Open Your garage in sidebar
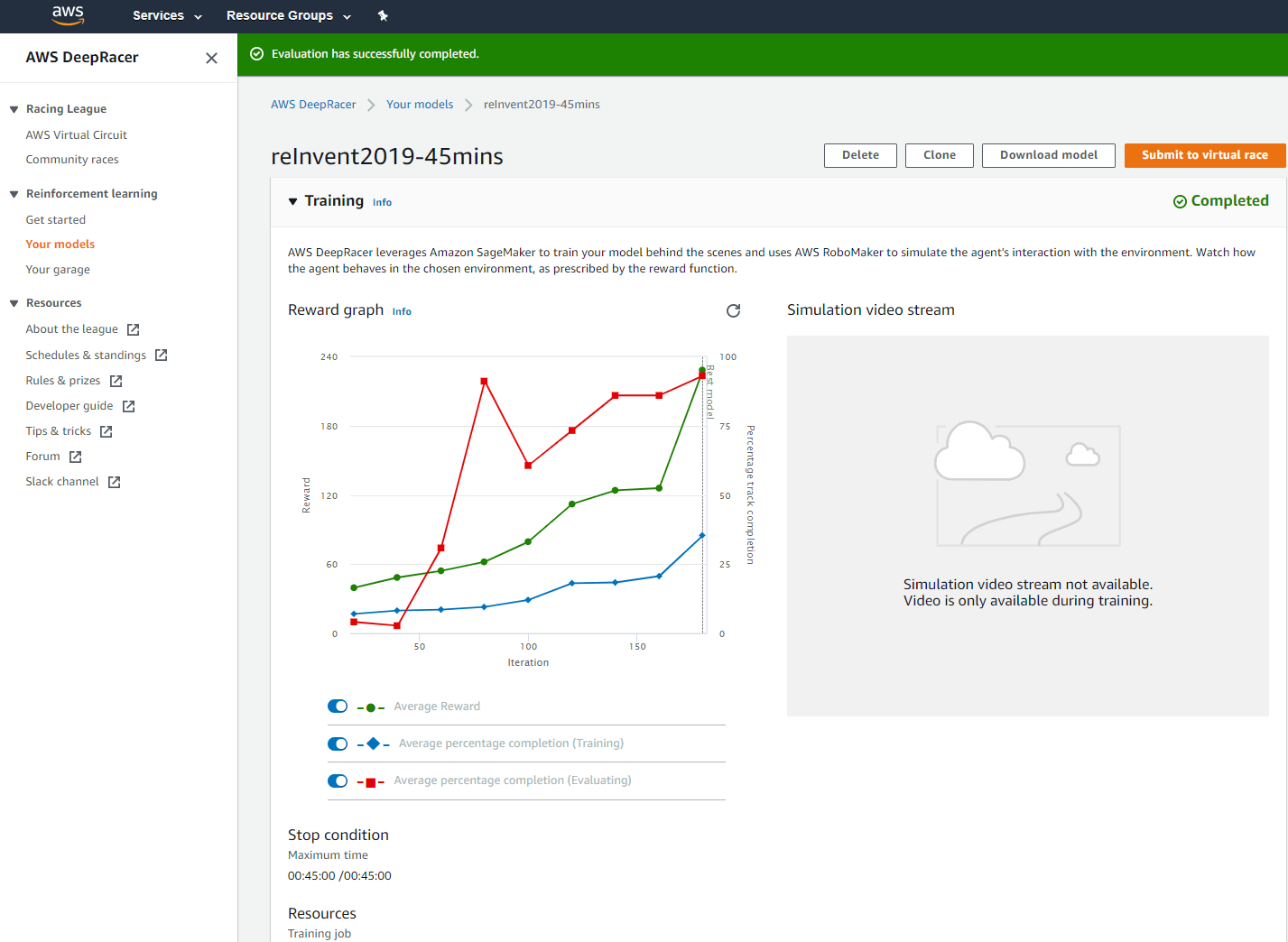Viewport: 1288px width, 942px height. 58,270
